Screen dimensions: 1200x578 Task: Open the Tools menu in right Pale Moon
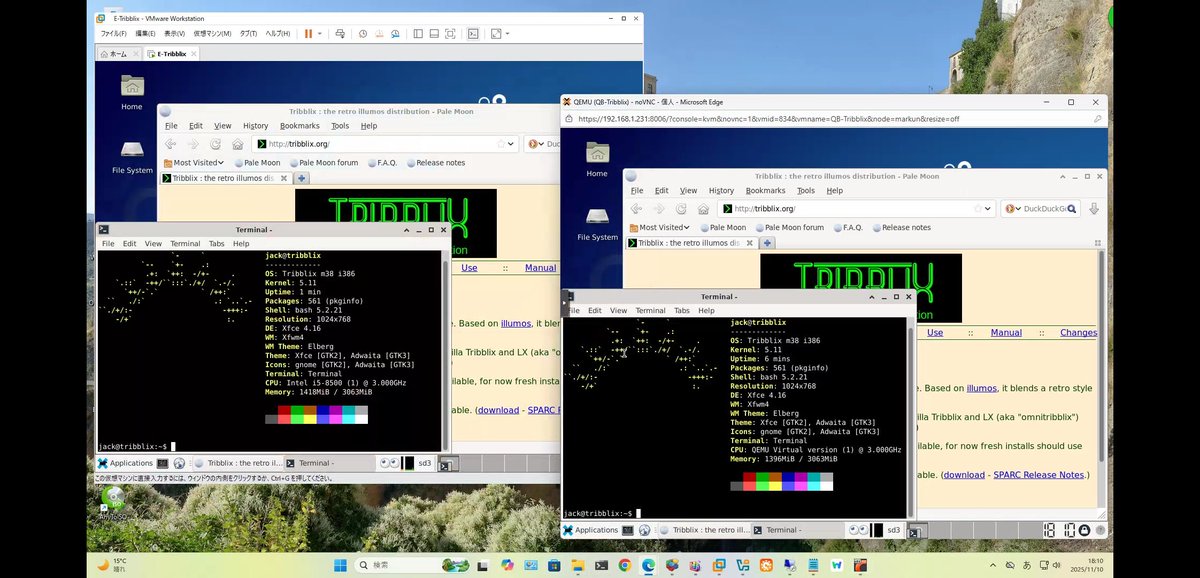806,190
